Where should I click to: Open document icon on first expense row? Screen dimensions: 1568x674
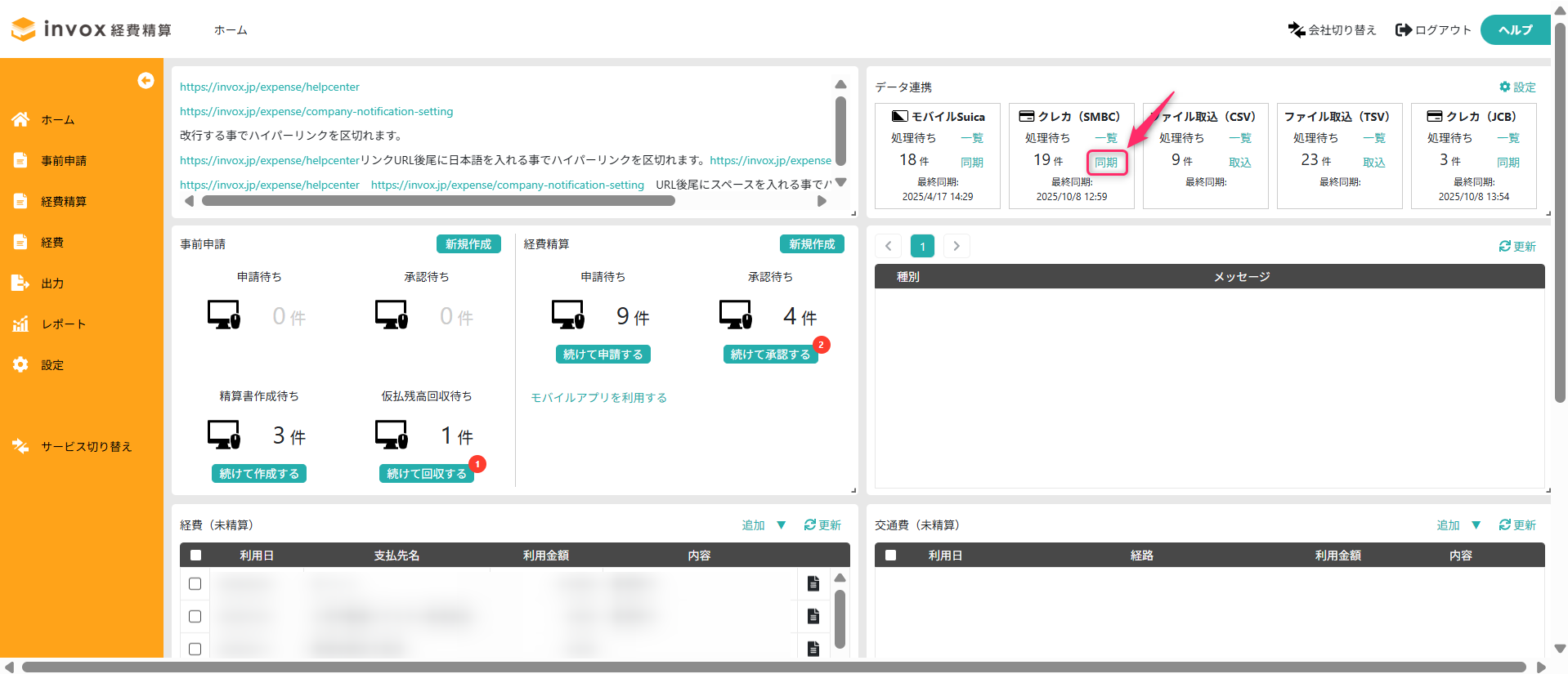click(x=813, y=583)
